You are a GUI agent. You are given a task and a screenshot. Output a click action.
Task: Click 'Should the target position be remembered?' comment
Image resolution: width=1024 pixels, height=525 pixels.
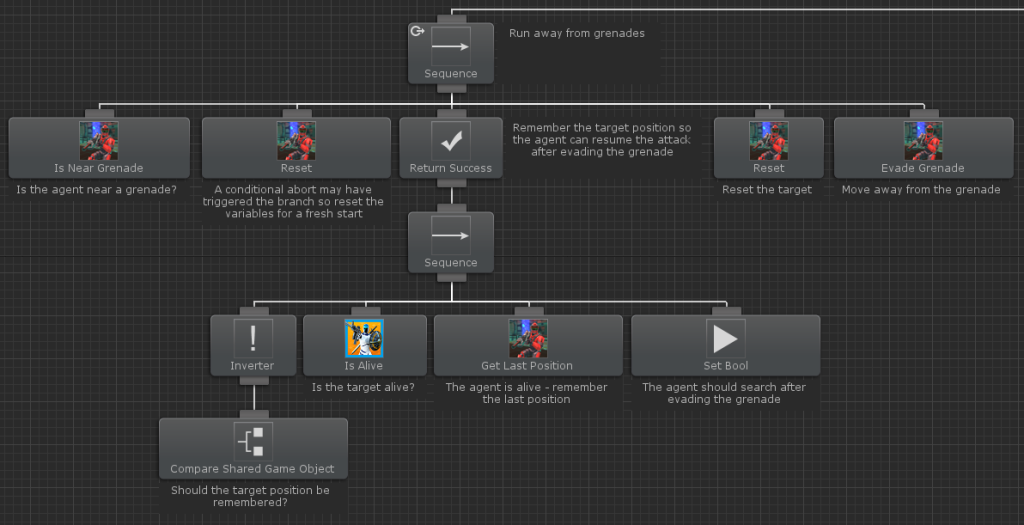(x=250, y=496)
